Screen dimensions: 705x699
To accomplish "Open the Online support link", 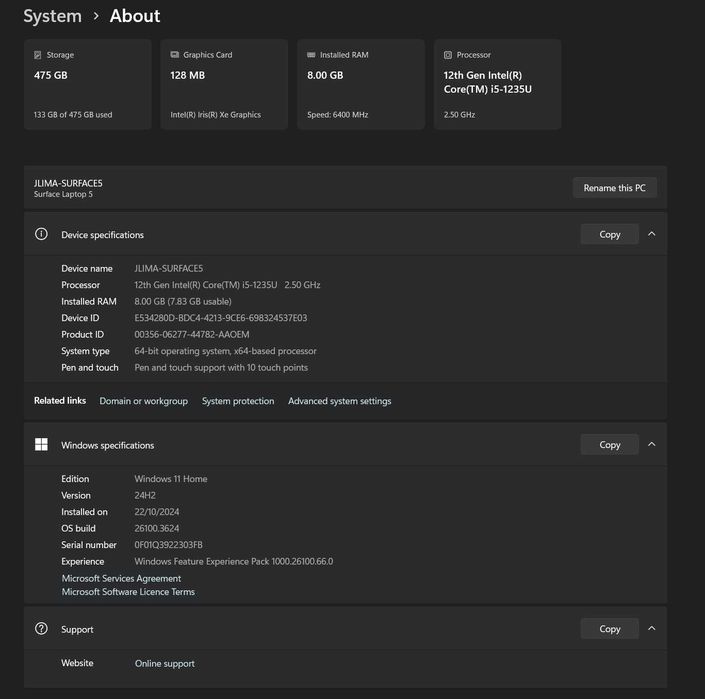I will click(x=165, y=663).
